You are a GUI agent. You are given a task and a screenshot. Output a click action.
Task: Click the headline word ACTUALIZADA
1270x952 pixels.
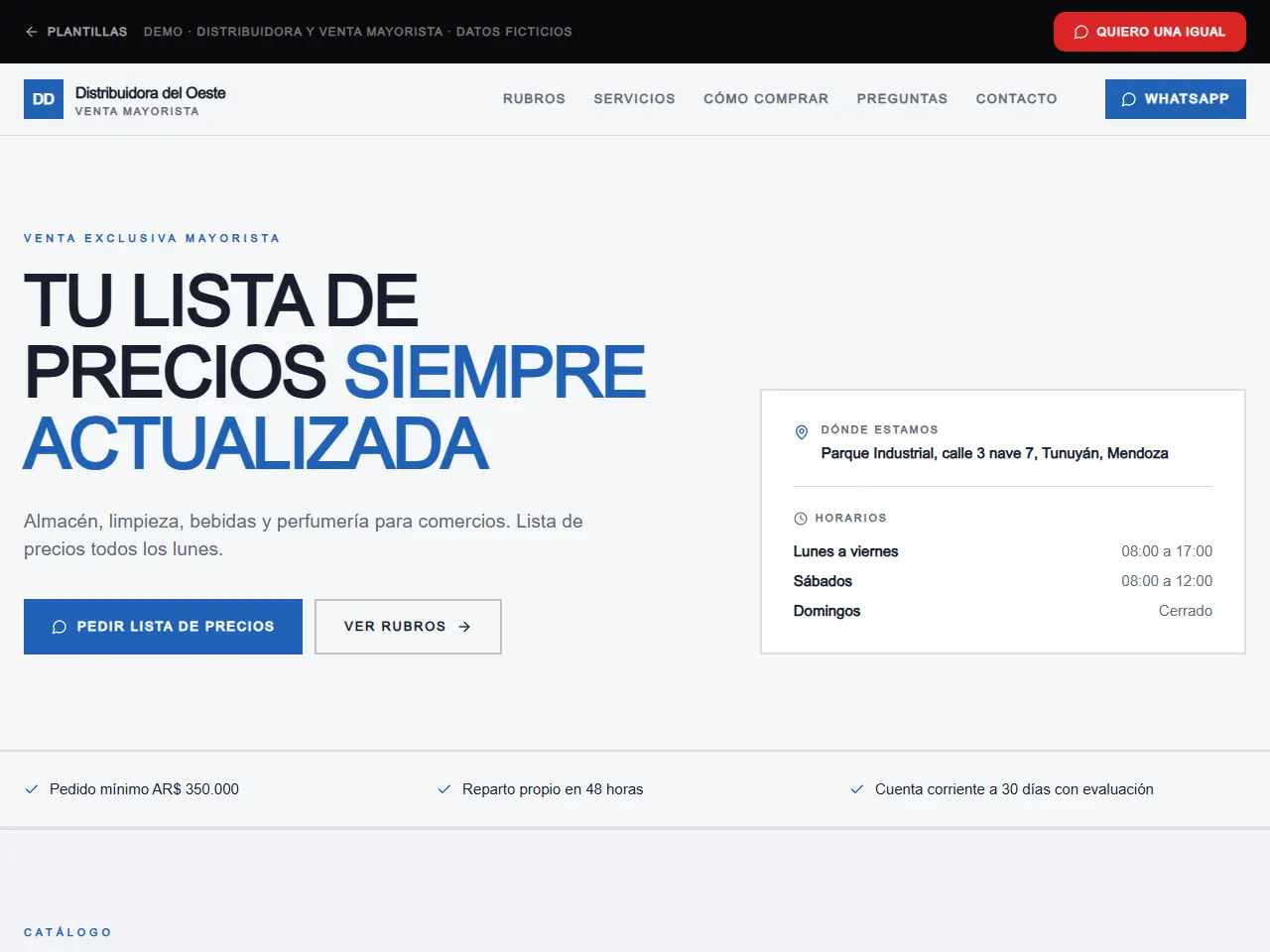click(256, 443)
